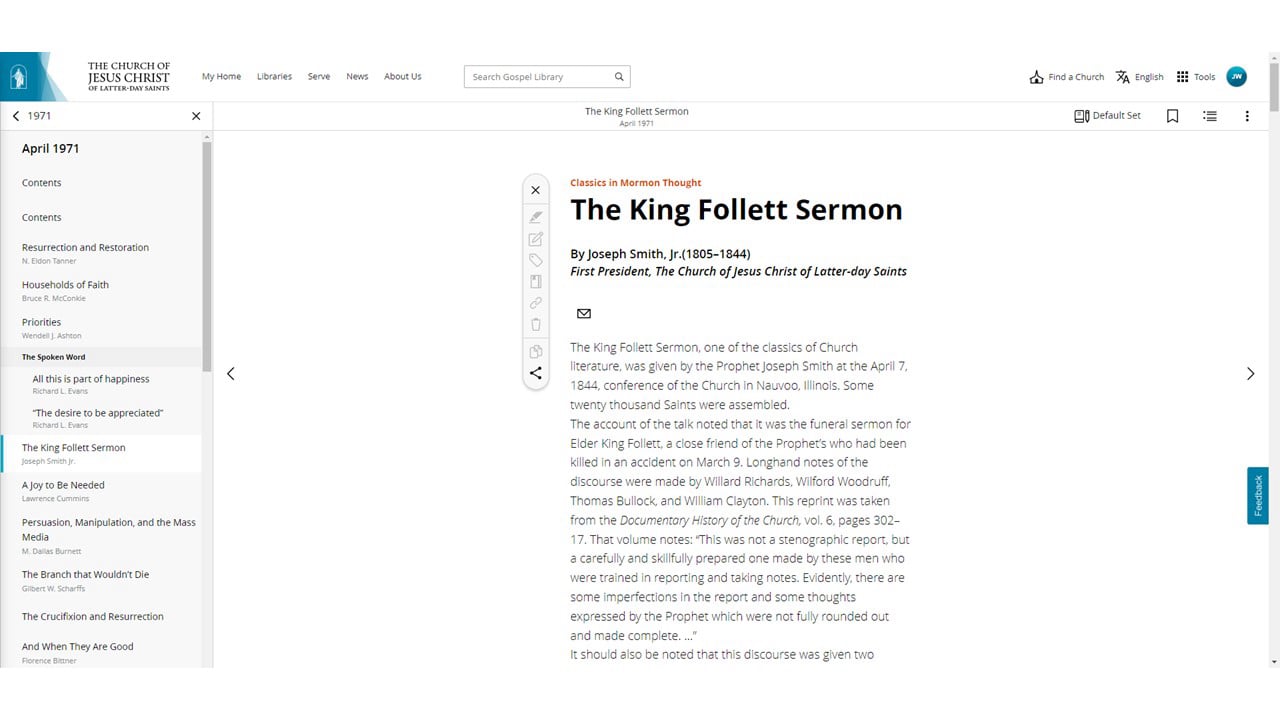Open the Libraries menu
Image resolution: width=1280 pixels, height=720 pixels.
pyautogui.click(x=274, y=77)
